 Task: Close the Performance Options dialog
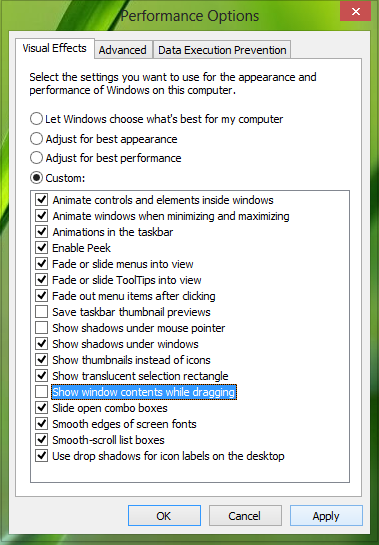click(x=355, y=11)
